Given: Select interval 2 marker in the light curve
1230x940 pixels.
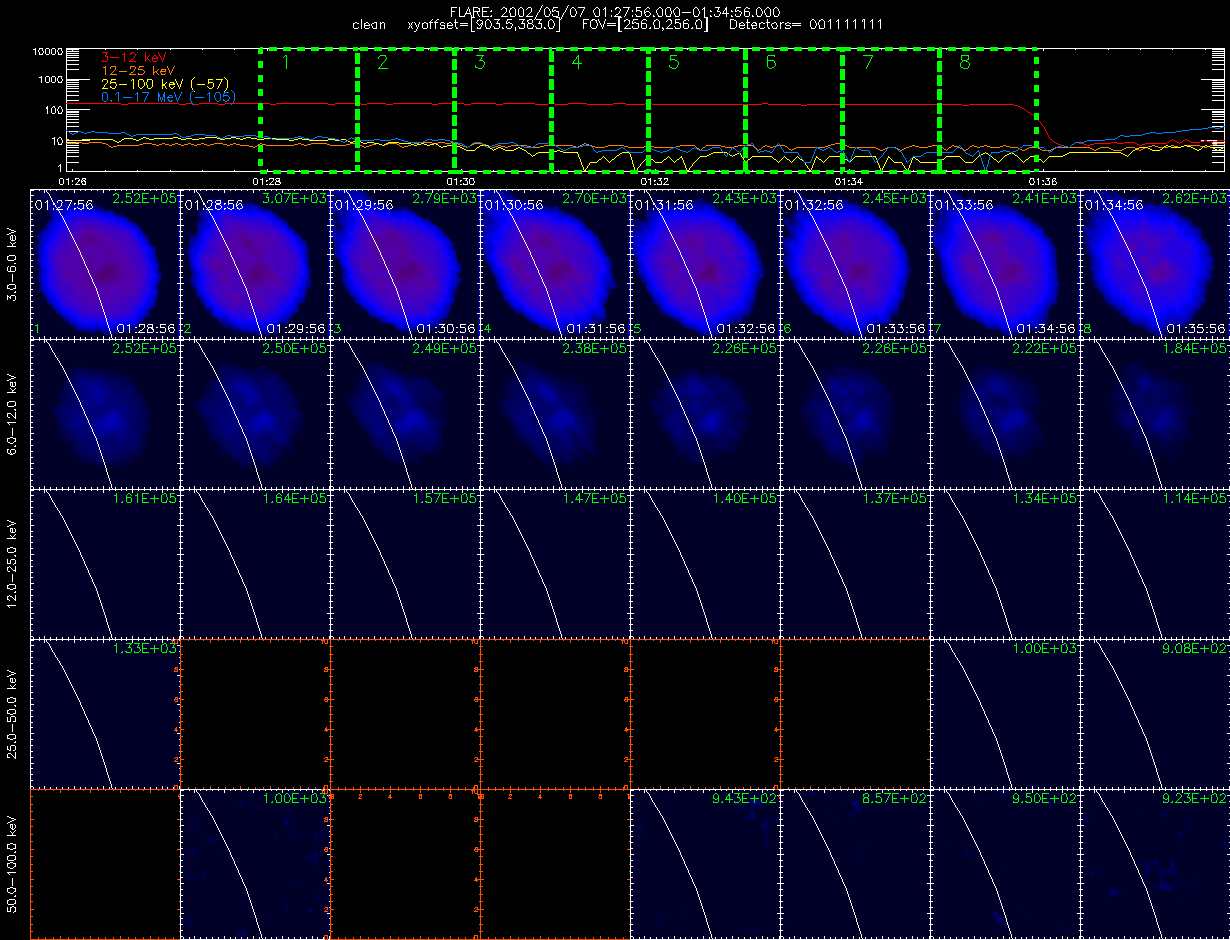Looking at the screenshot, I should [x=382, y=63].
